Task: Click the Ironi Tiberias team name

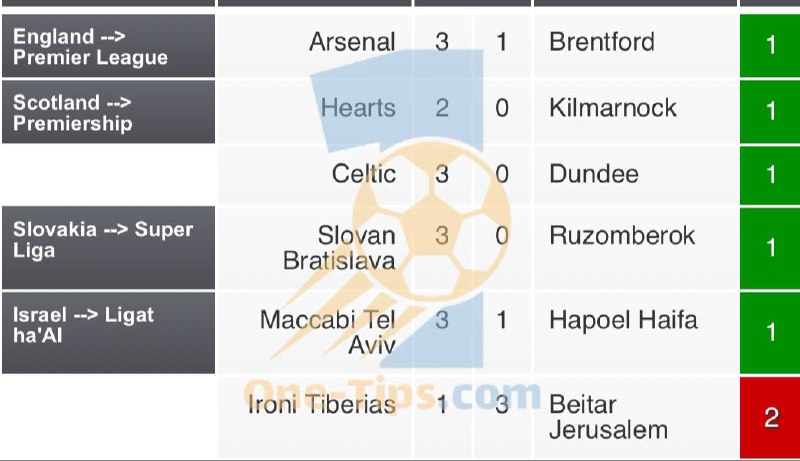Action: pyautogui.click(x=322, y=405)
